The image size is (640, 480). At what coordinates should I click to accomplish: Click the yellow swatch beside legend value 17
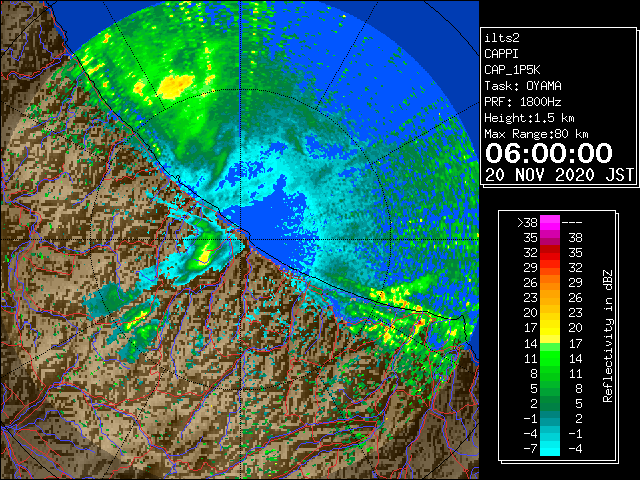click(x=550, y=328)
